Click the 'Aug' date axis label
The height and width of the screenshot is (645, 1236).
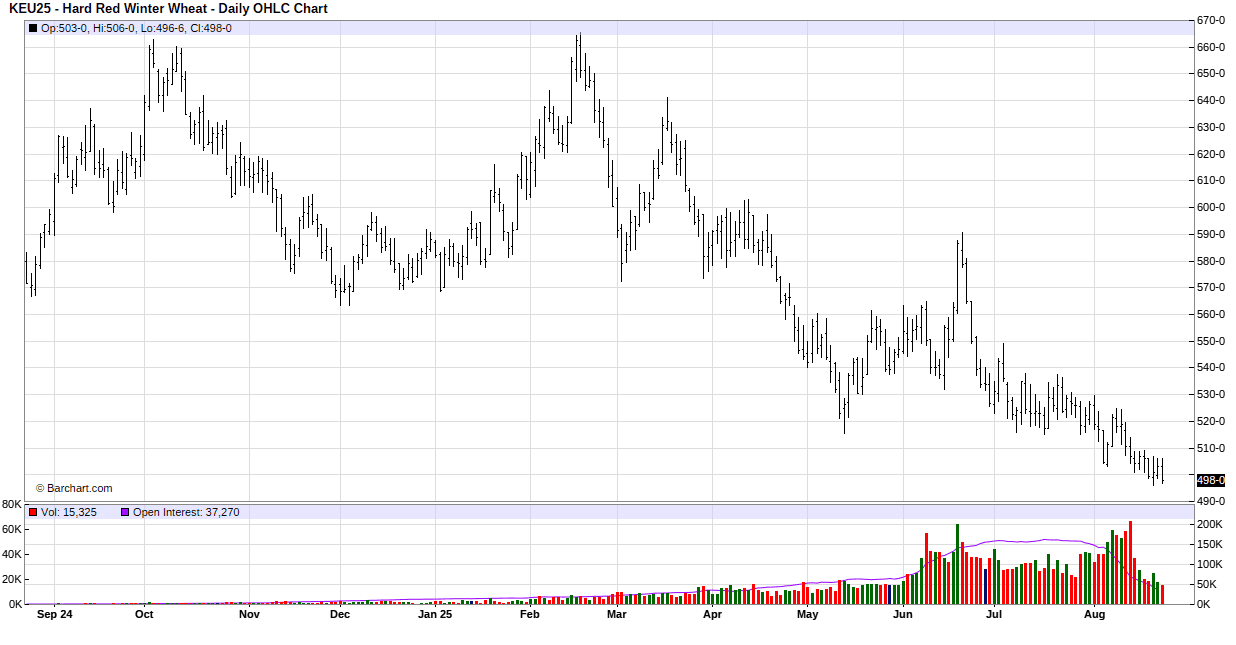pyautogui.click(x=1095, y=615)
